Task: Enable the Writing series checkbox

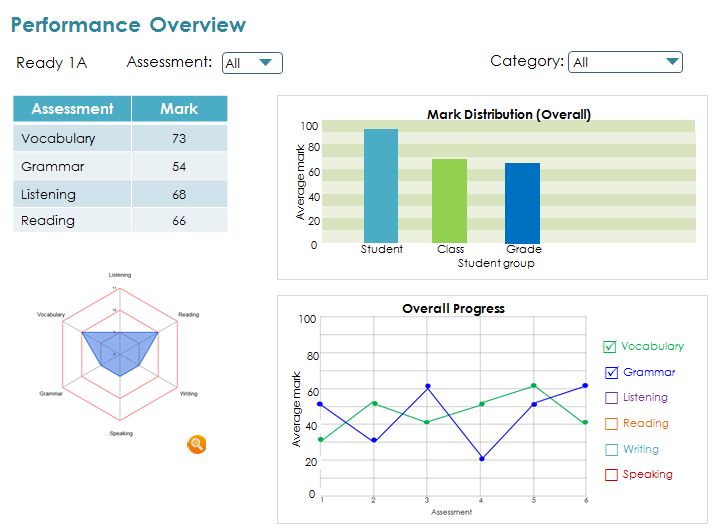Action: tap(611, 449)
